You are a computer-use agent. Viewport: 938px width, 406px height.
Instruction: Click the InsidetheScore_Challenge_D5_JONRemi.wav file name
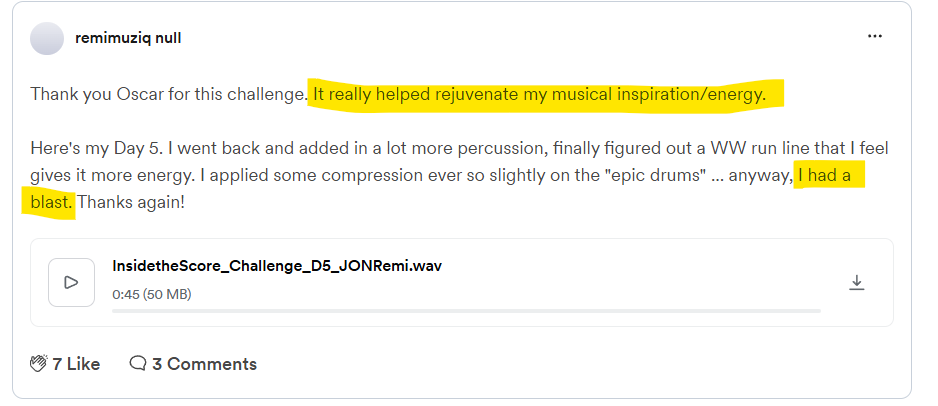click(277, 266)
